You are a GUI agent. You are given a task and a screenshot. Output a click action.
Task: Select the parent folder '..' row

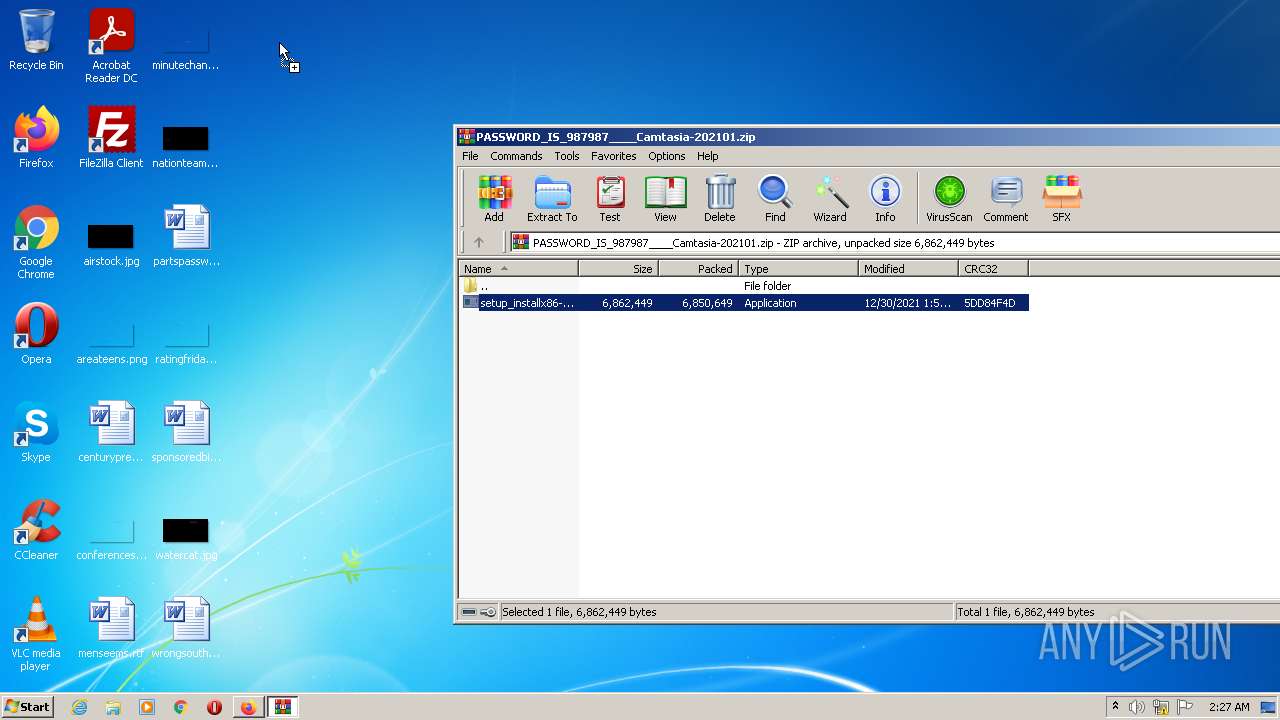tap(744, 286)
